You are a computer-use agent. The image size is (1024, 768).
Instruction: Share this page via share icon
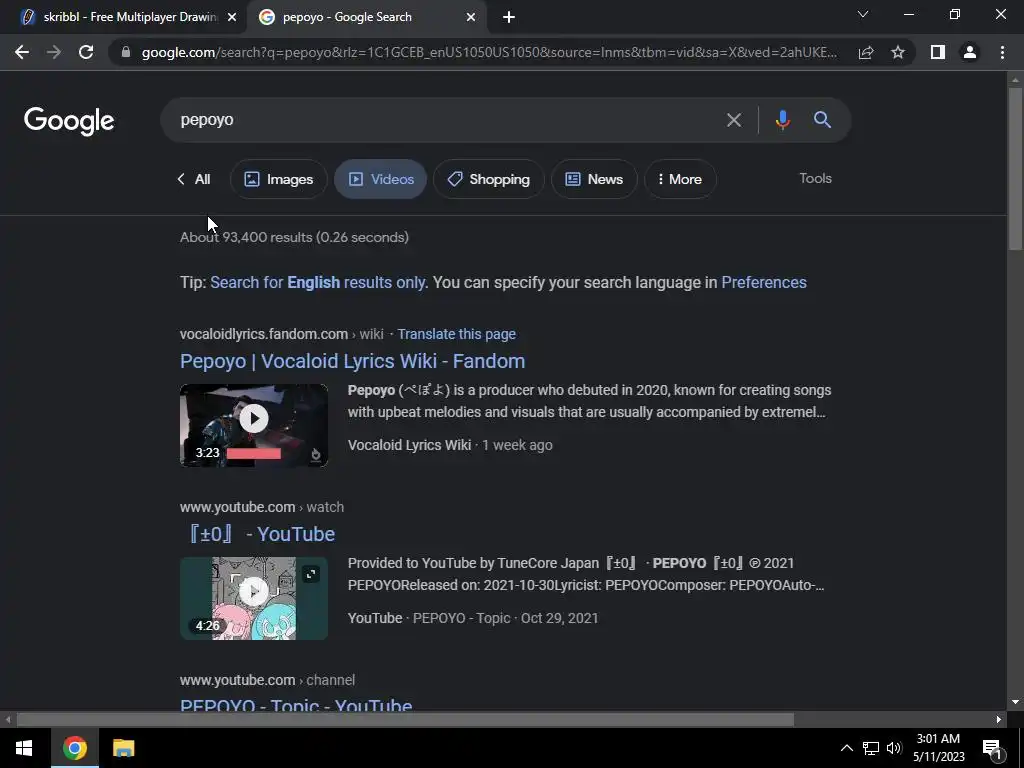(866, 52)
